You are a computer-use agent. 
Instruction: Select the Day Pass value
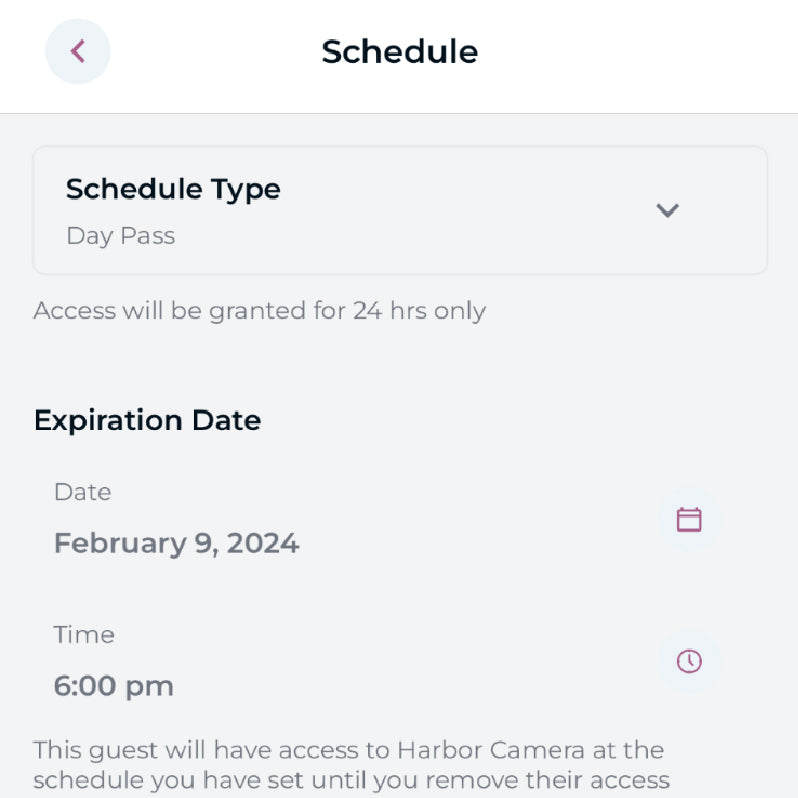click(120, 236)
